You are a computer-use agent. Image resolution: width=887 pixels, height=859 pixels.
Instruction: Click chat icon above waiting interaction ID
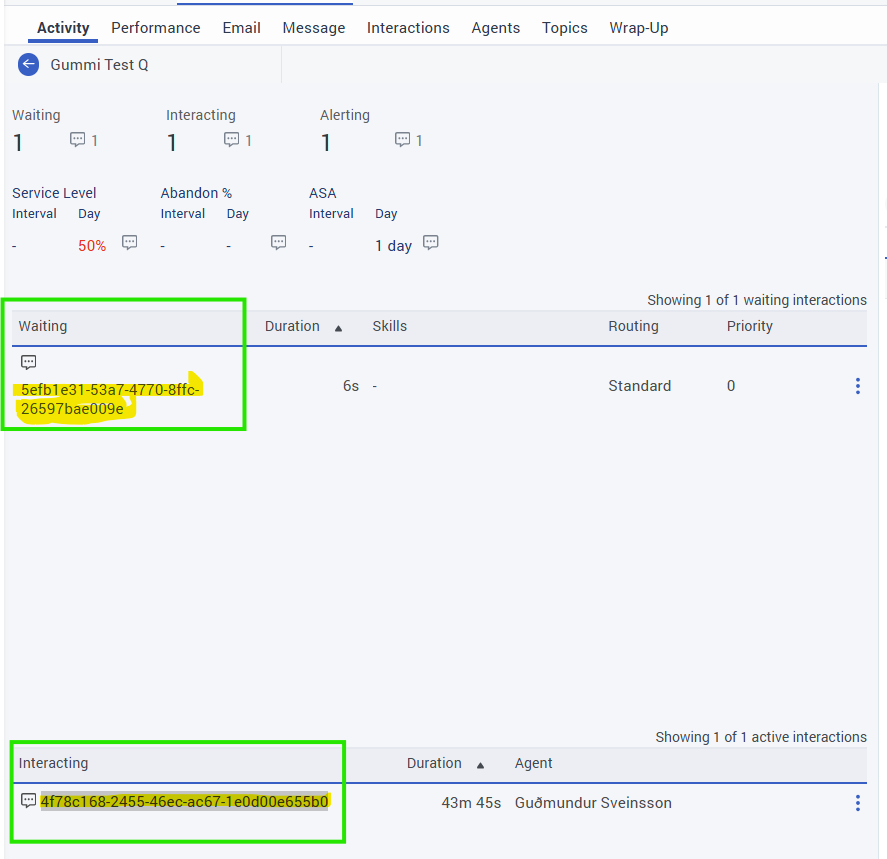[x=28, y=362]
